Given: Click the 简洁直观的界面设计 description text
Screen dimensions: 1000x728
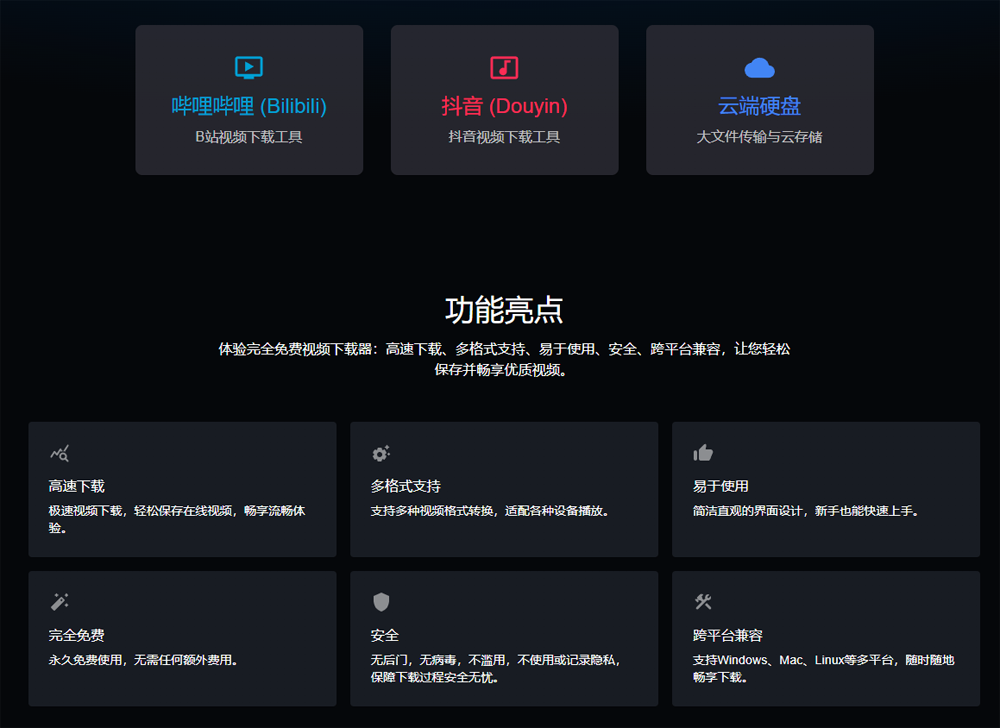Looking at the screenshot, I should 805,511.
